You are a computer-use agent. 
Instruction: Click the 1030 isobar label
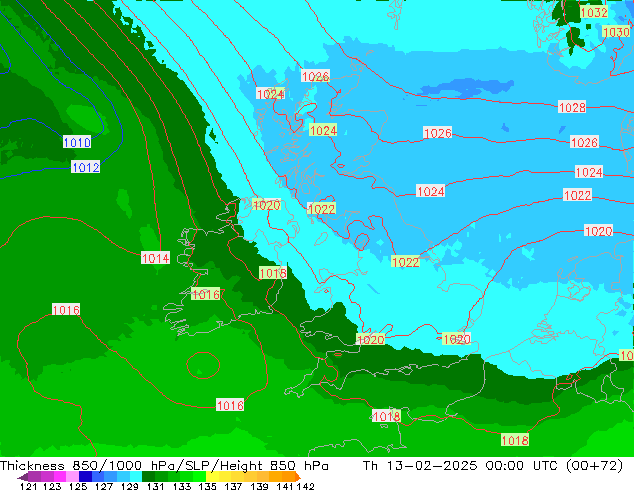click(616, 32)
